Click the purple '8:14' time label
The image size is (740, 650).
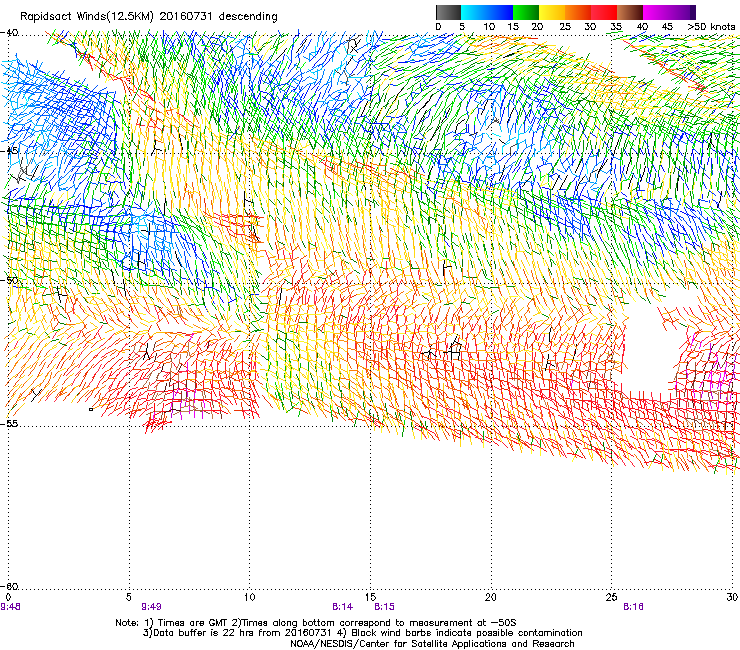(342, 607)
